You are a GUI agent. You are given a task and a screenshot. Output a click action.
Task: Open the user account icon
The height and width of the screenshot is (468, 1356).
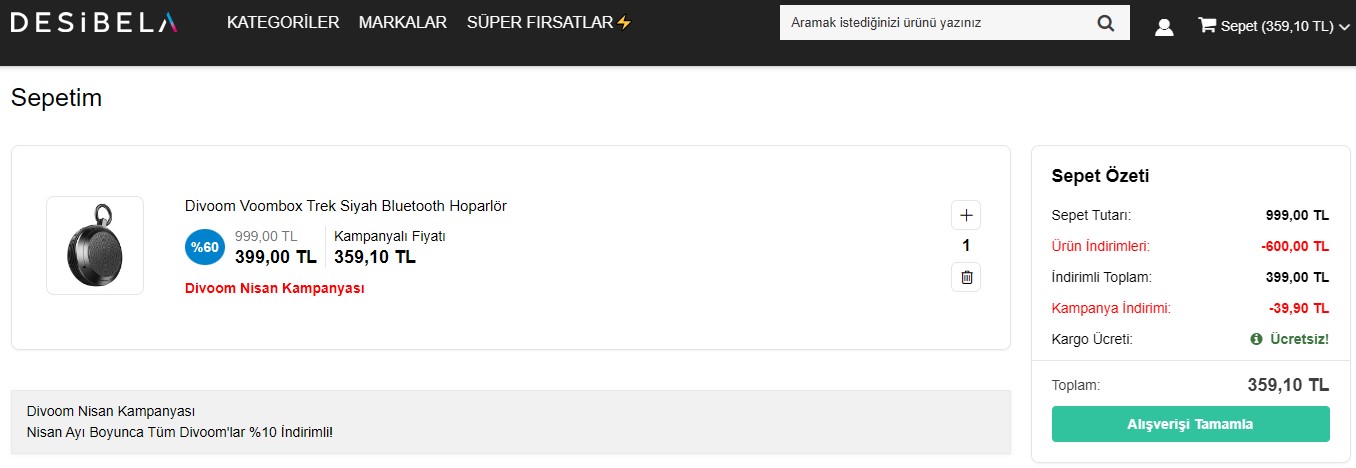(1164, 27)
